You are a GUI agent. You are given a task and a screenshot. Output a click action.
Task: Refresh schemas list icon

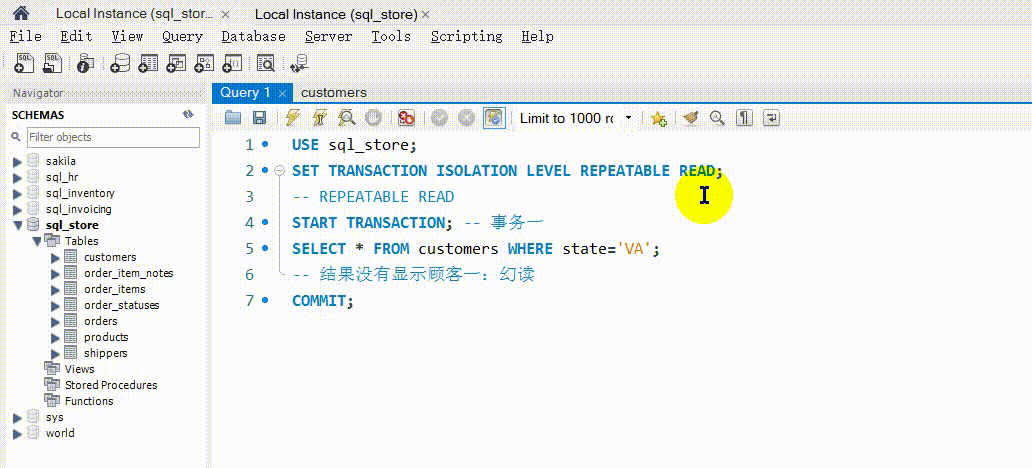(x=188, y=115)
